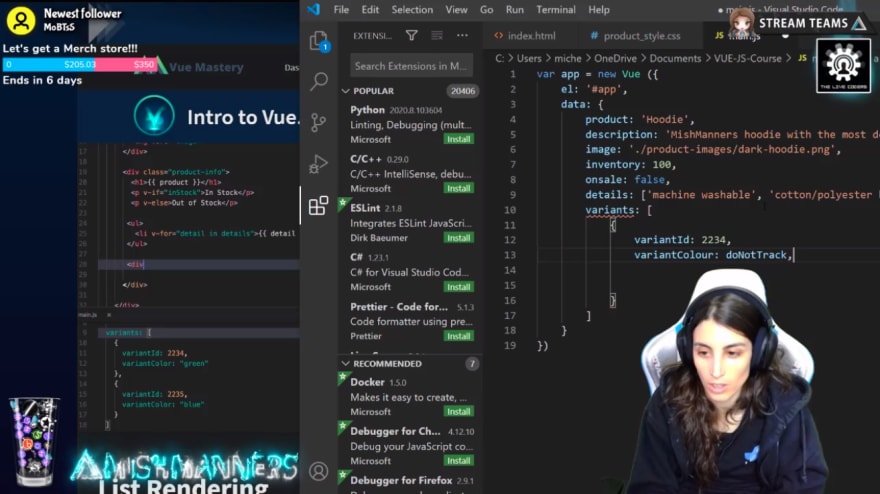Click the Newest follower avatar icon
880x494 pixels.
21,21
